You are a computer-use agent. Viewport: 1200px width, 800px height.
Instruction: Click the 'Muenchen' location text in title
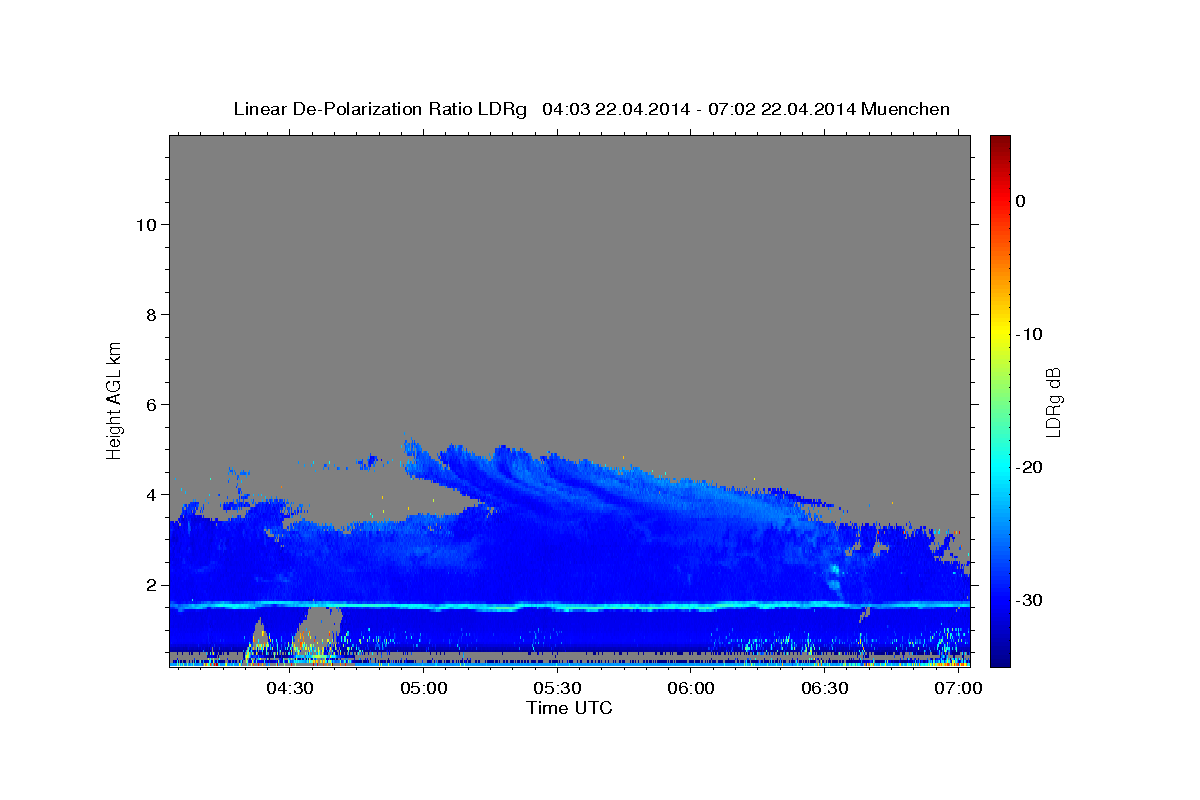tap(907, 109)
